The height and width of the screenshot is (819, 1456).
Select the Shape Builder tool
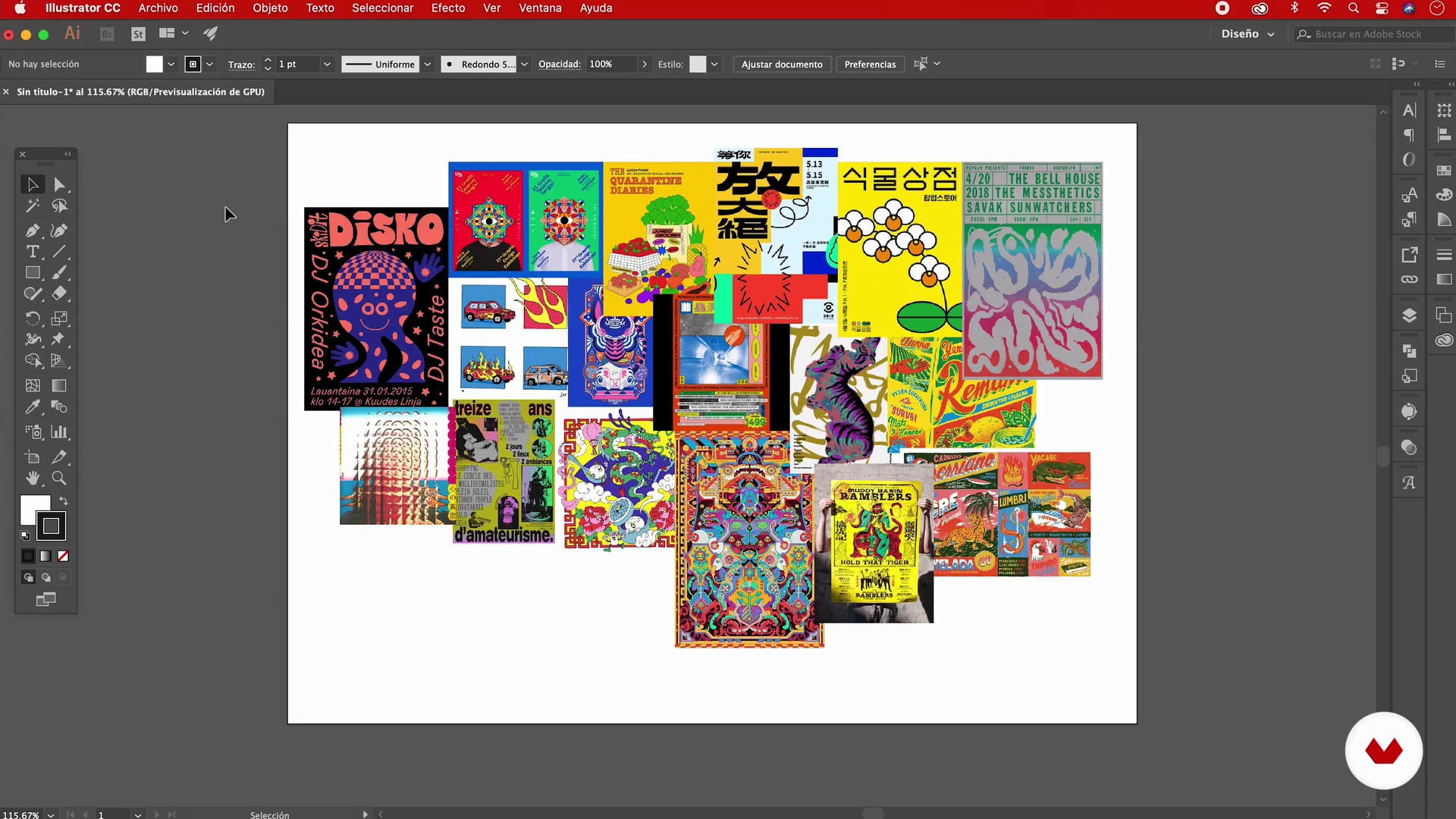click(x=33, y=360)
